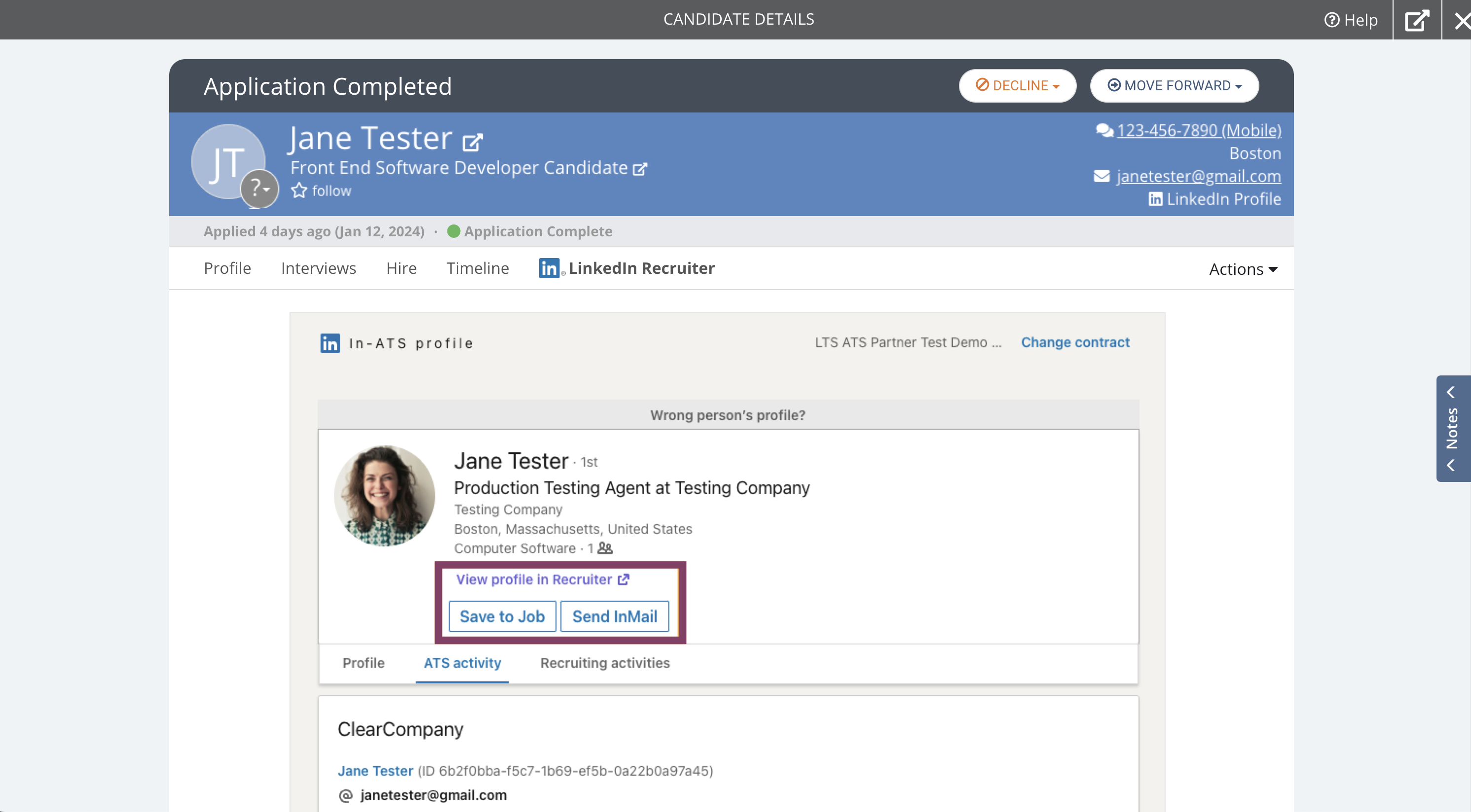Open Jane Tester link under ClearCompany
This screenshot has height=812, width=1471.
[x=375, y=771]
